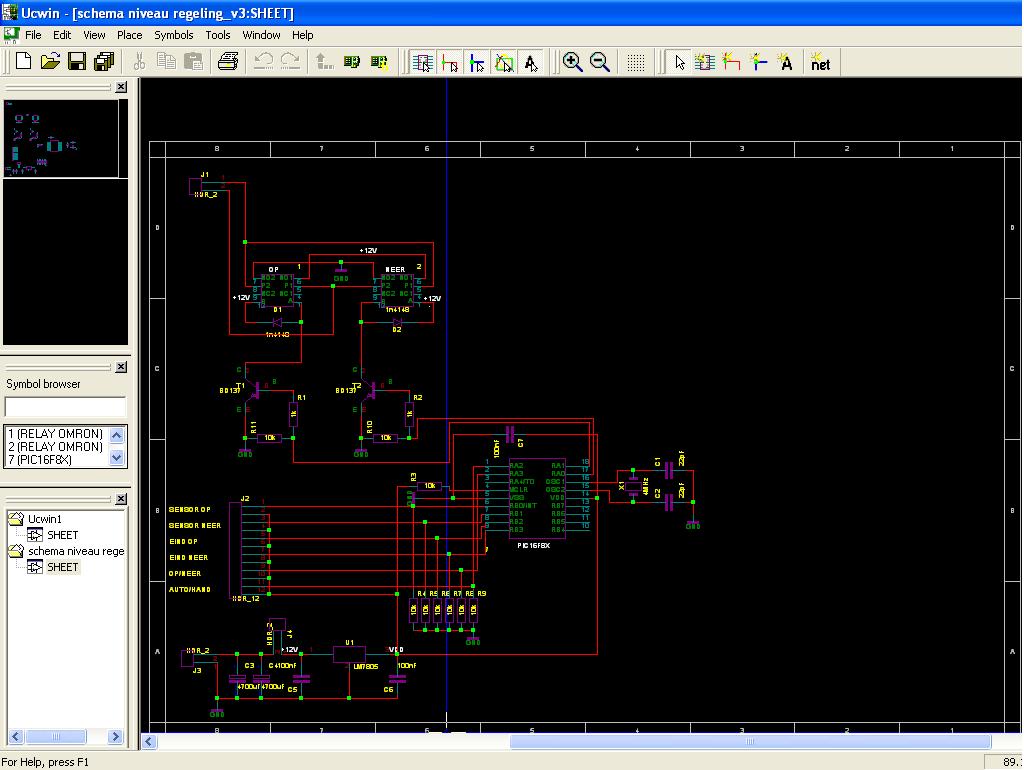Enable the text 'A' selection filter
1024x770 pixels.
coord(531,62)
